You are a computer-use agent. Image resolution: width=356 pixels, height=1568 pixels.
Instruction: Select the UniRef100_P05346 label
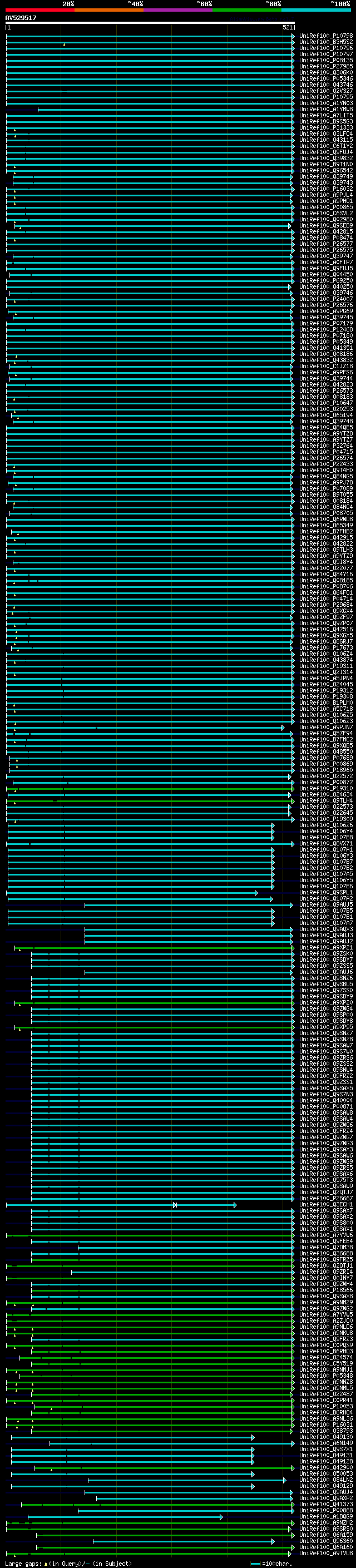pyautogui.click(x=326, y=78)
